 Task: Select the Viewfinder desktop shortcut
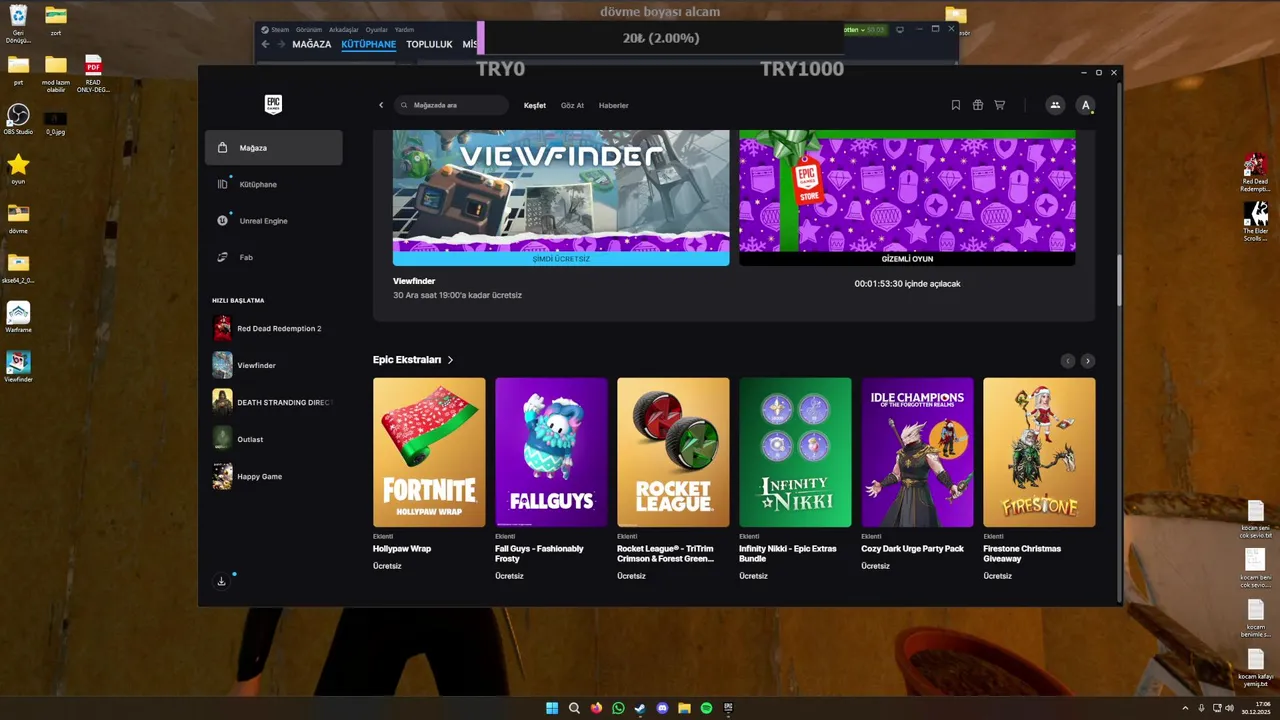tap(18, 366)
